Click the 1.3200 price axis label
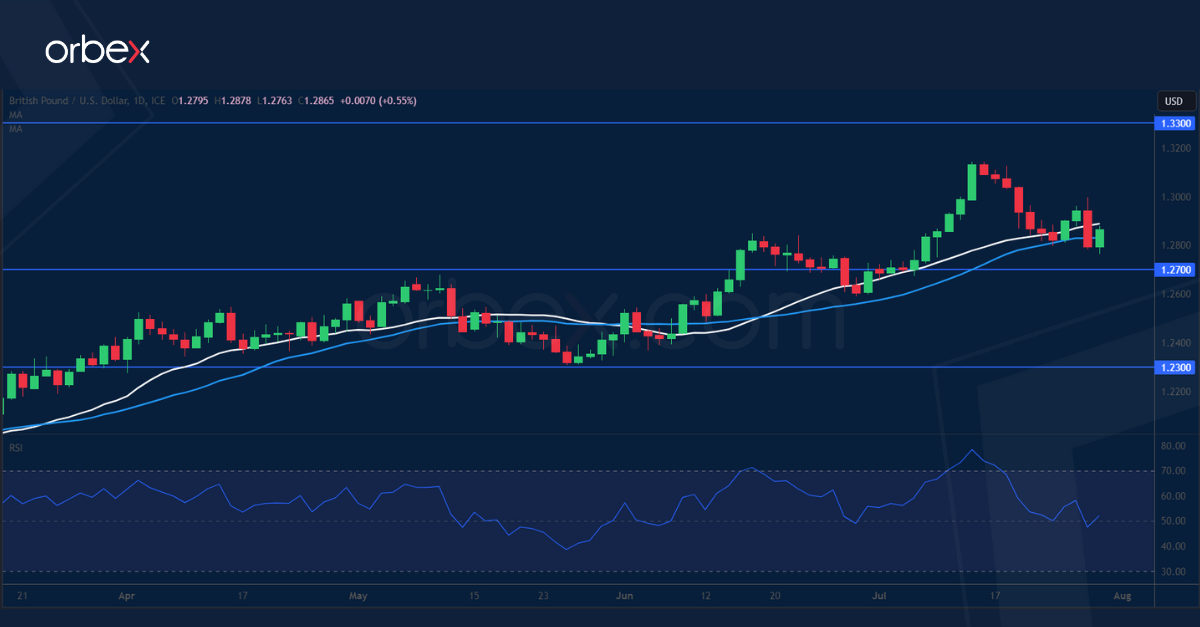 click(1174, 148)
